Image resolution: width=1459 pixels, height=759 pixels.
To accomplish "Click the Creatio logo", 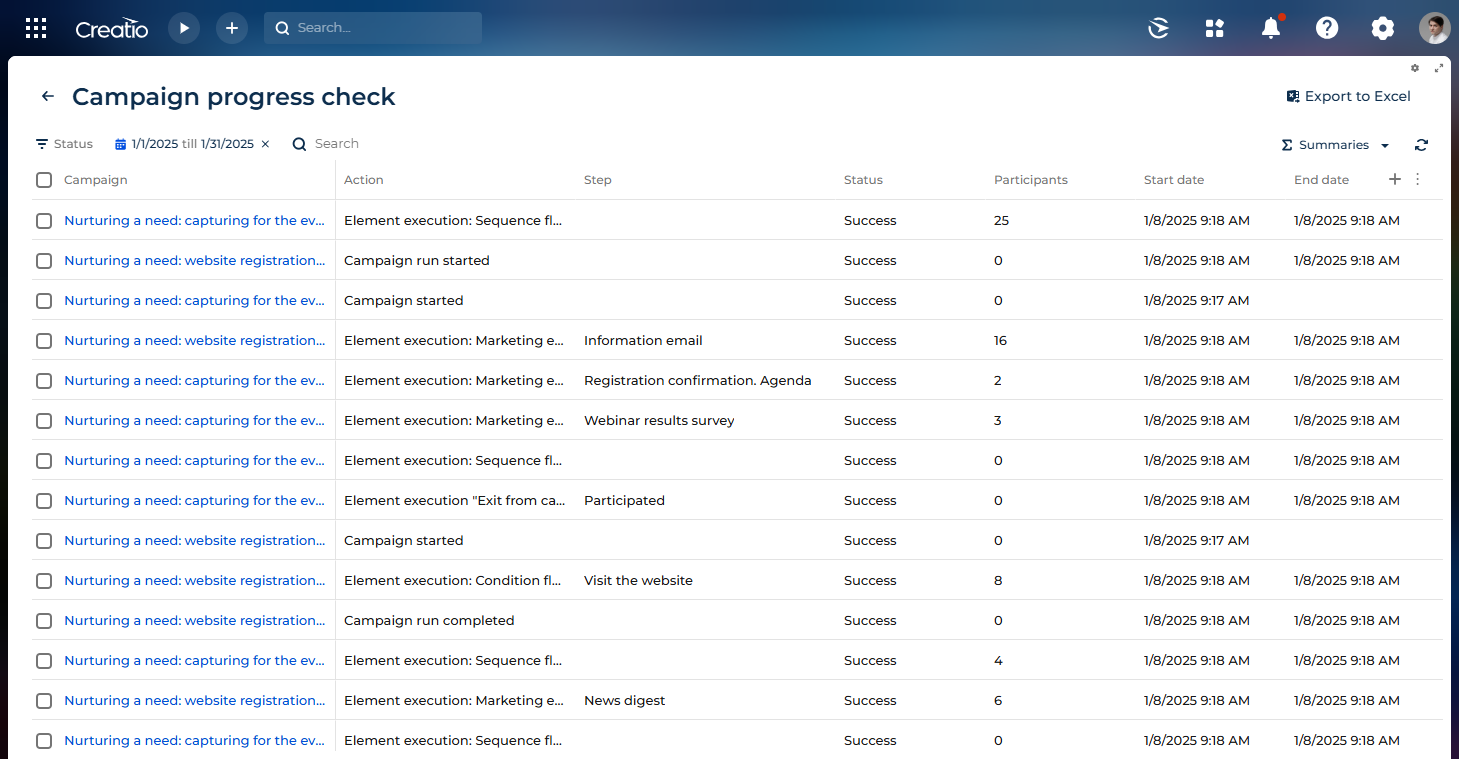I will 112,29.
